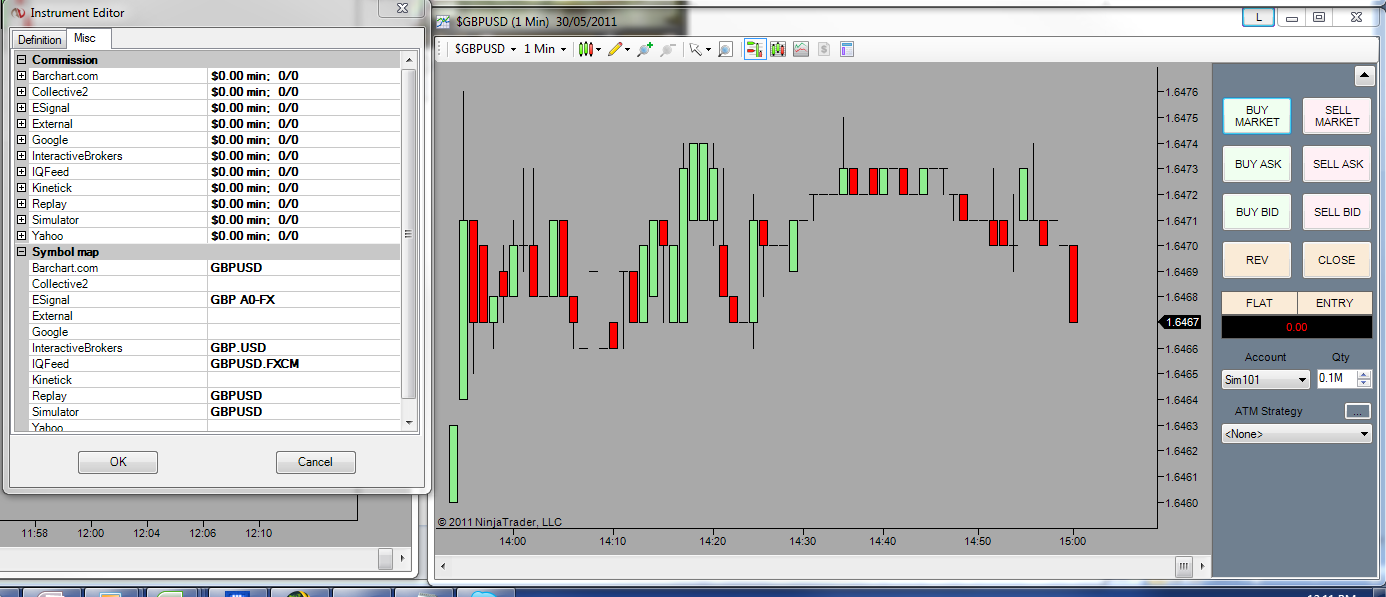Open the $GBPUSD instrument dropdown
Viewport: 1386px width, 597px height.
pyautogui.click(x=485, y=48)
